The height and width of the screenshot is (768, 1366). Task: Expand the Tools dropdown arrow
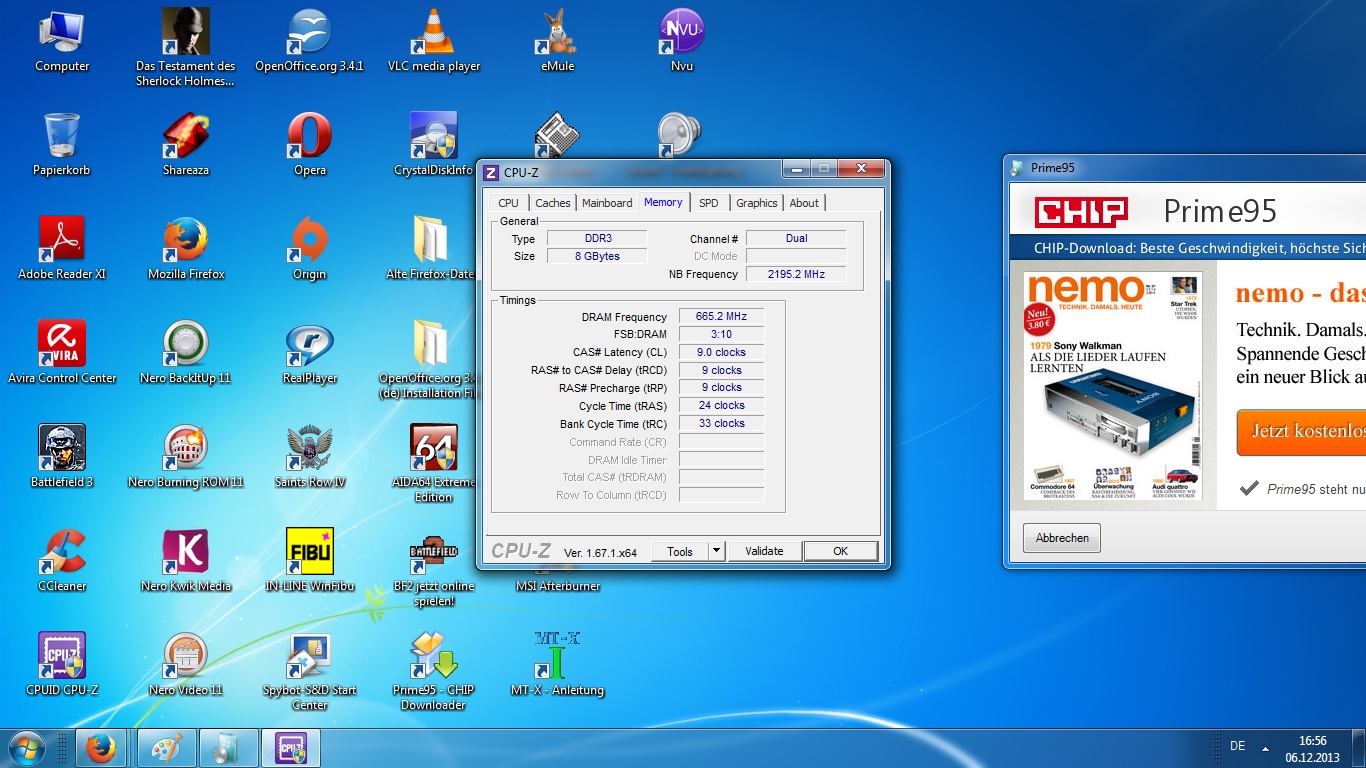716,551
